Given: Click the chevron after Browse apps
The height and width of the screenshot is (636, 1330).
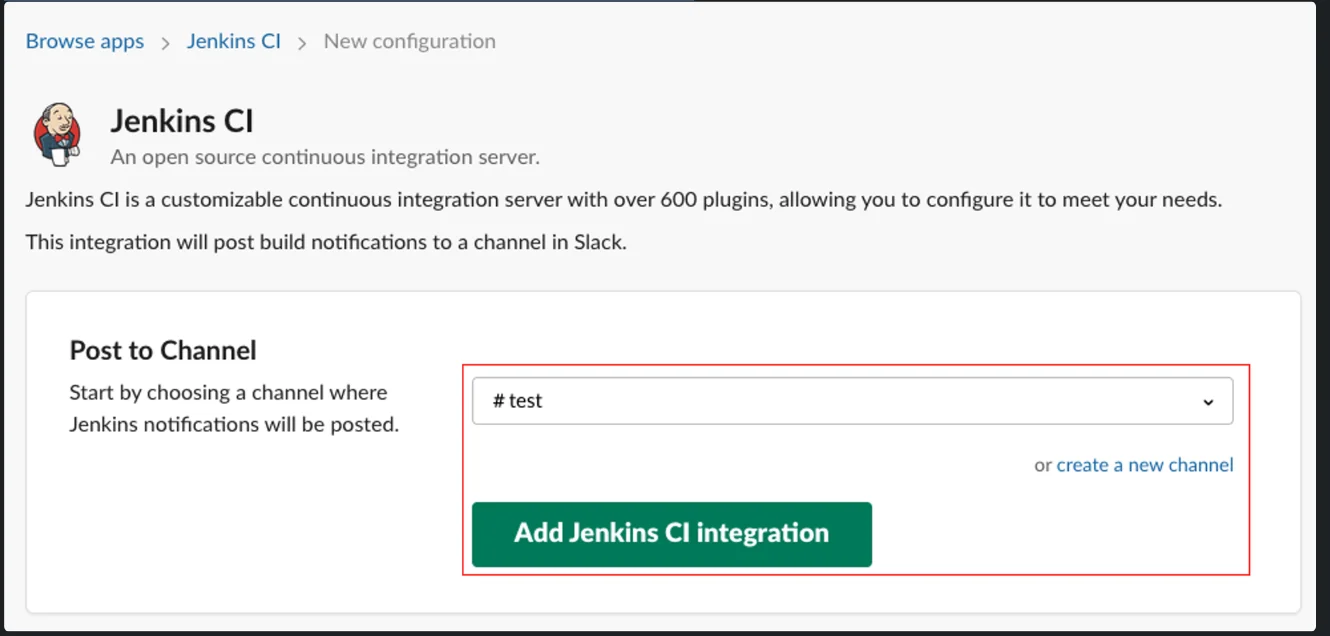Looking at the screenshot, I should coord(166,43).
